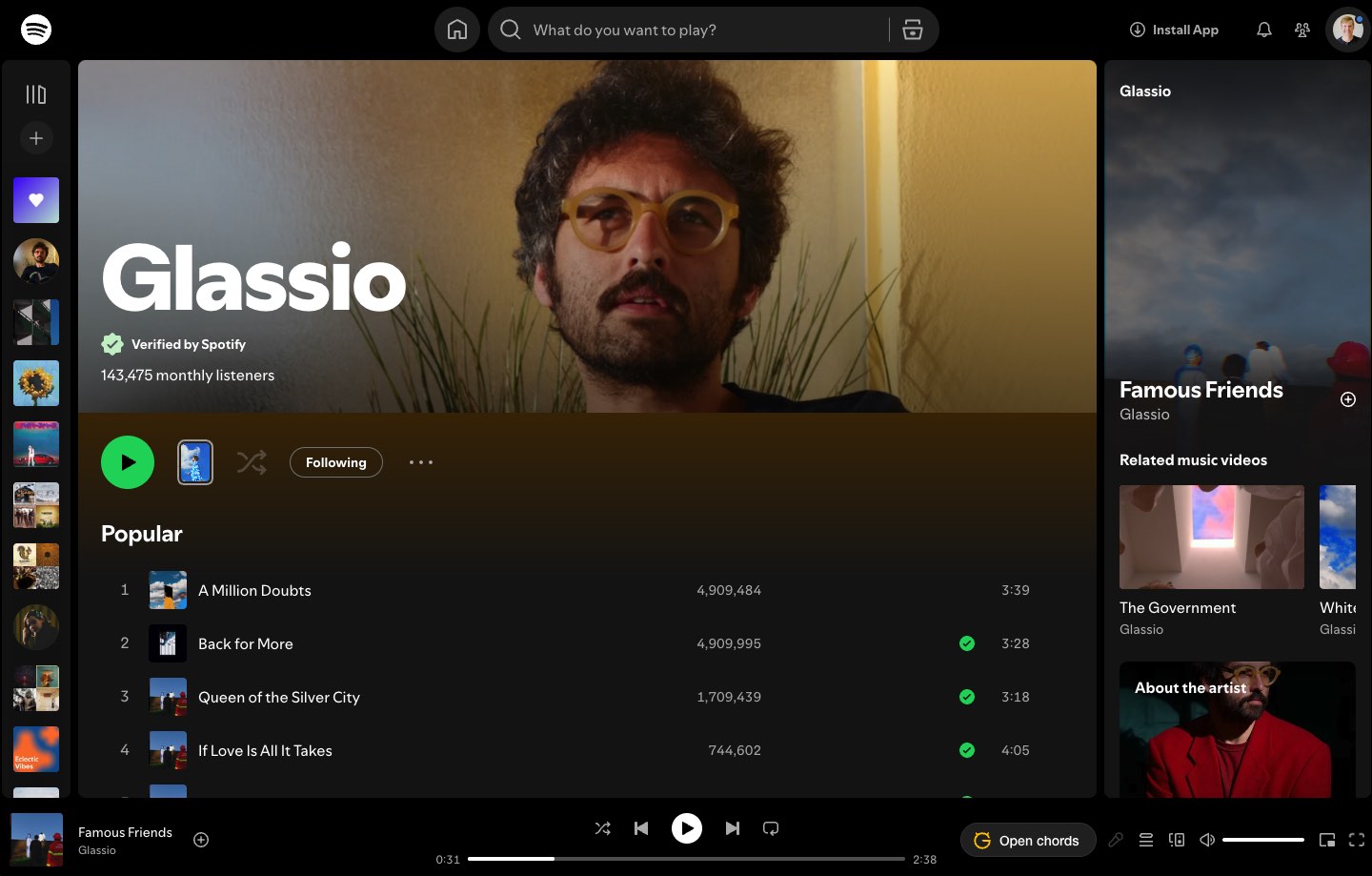The image size is (1372, 876).
Task: Click Install App button
Action: pyautogui.click(x=1174, y=30)
